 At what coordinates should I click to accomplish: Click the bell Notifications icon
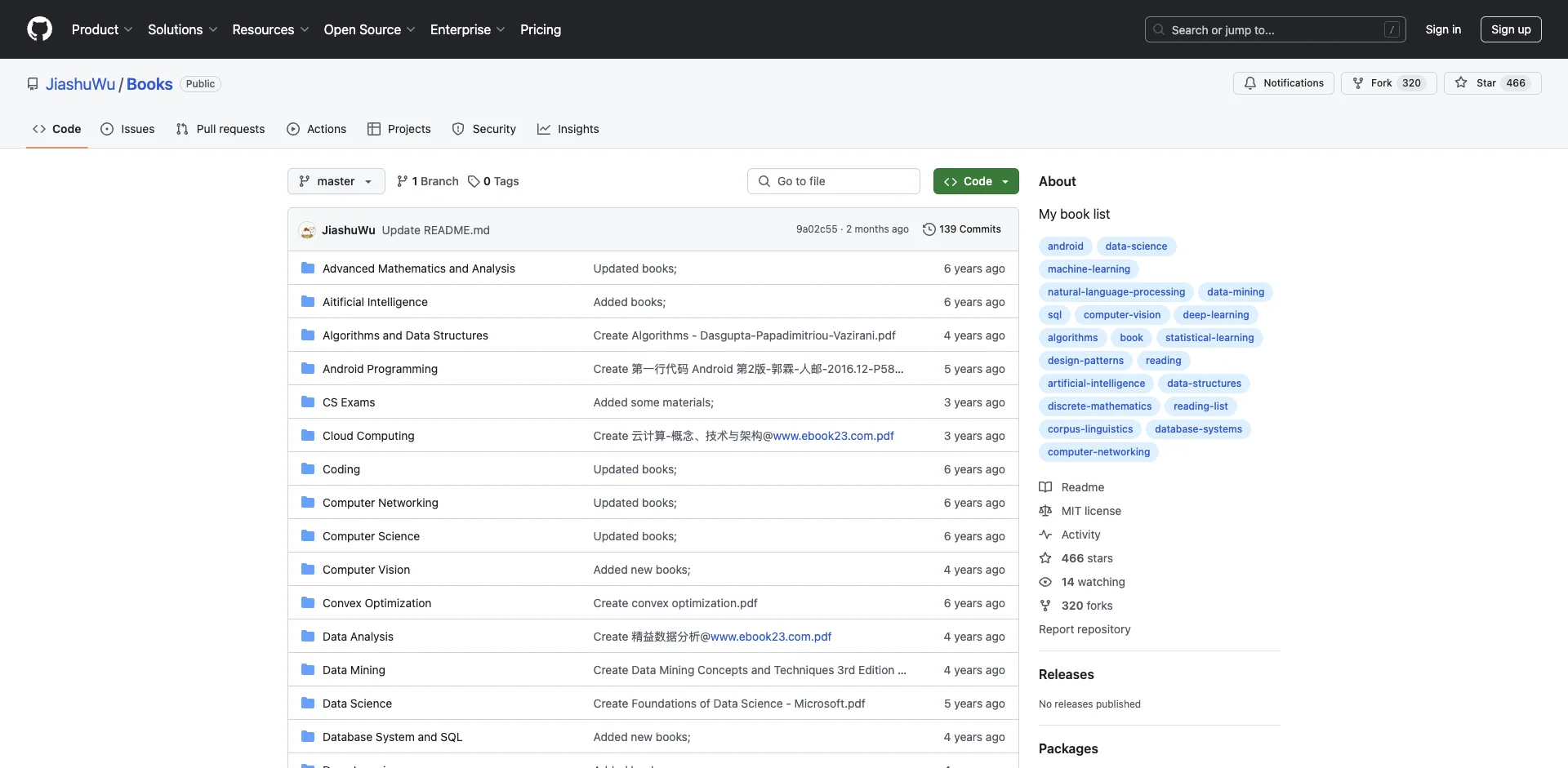(1250, 83)
